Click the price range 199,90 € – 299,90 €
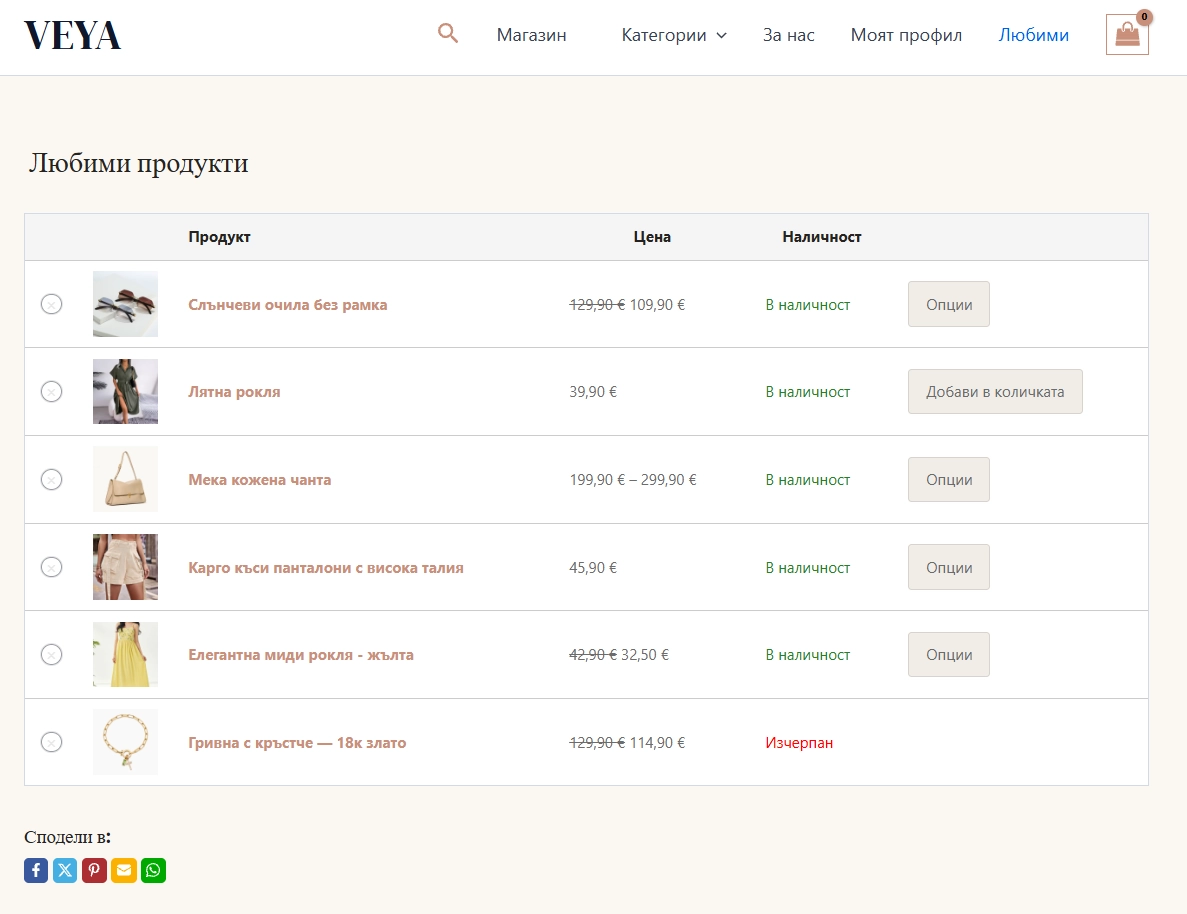This screenshot has height=914, width=1187. point(633,479)
